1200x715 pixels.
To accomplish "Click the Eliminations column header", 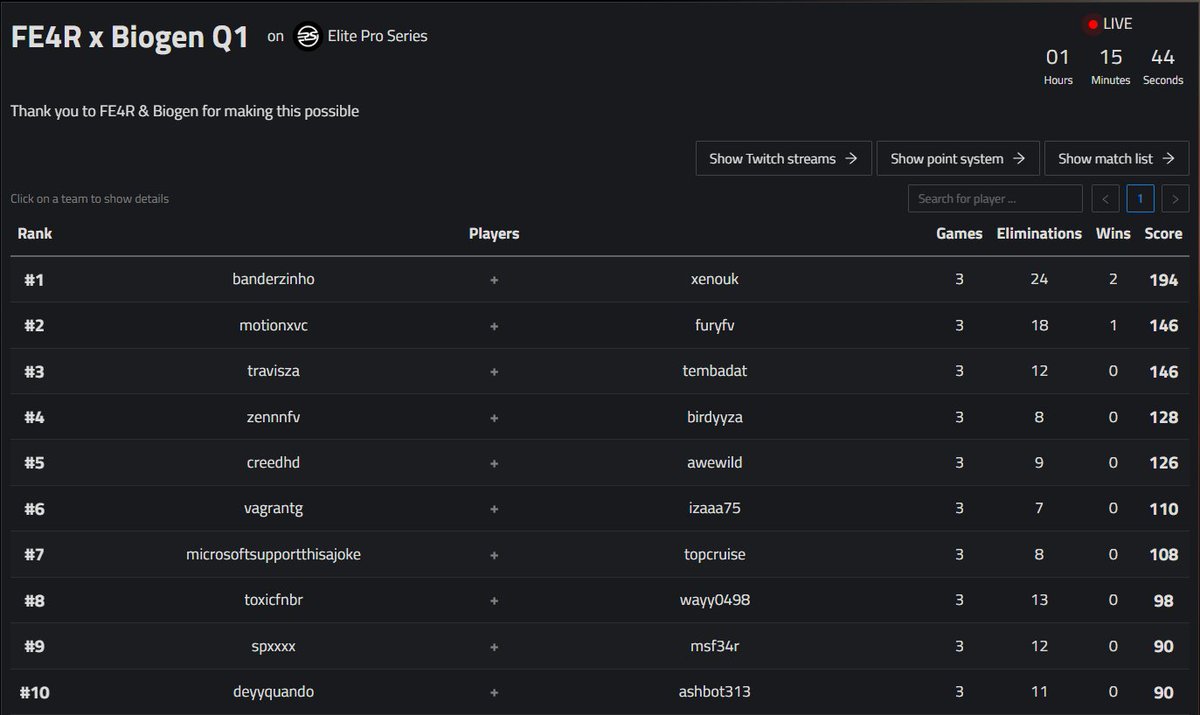I will coord(1039,233).
